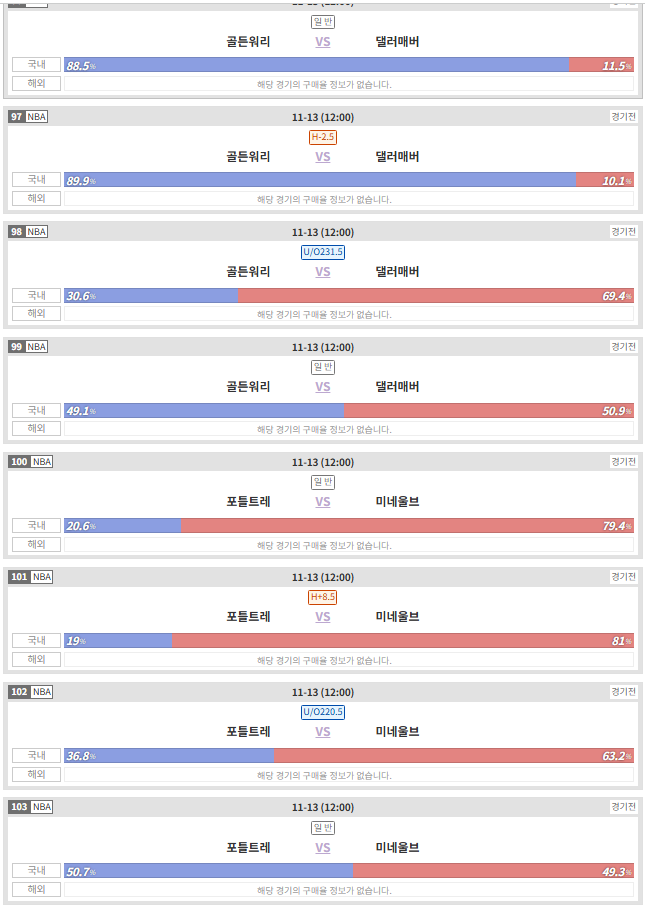Click the 103 match number badge
This screenshot has width=645, height=910.
(x=19, y=807)
